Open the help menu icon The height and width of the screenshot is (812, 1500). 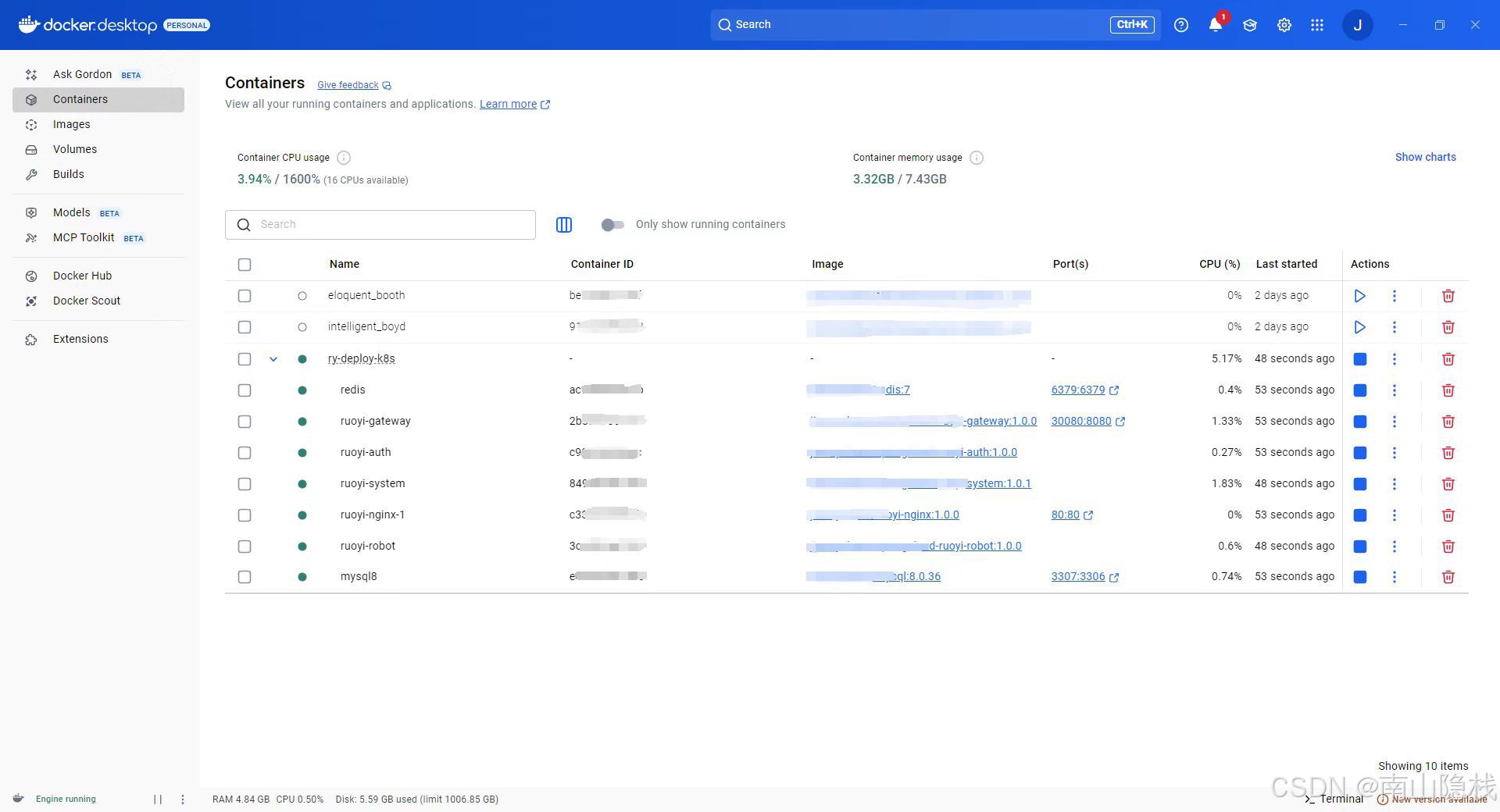click(1181, 25)
